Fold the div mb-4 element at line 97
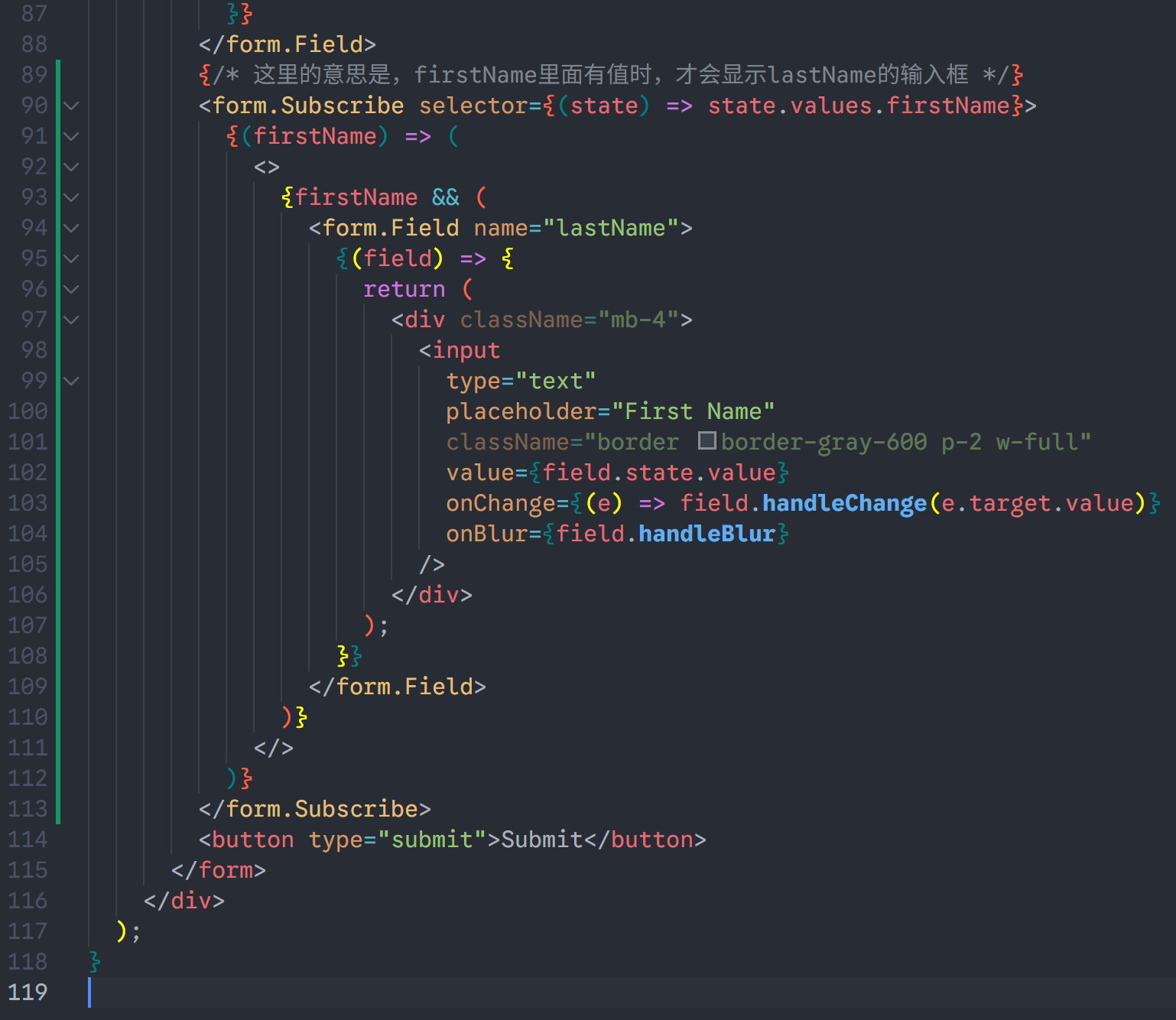The image size is (1176, 1020). tap(71, 320)
